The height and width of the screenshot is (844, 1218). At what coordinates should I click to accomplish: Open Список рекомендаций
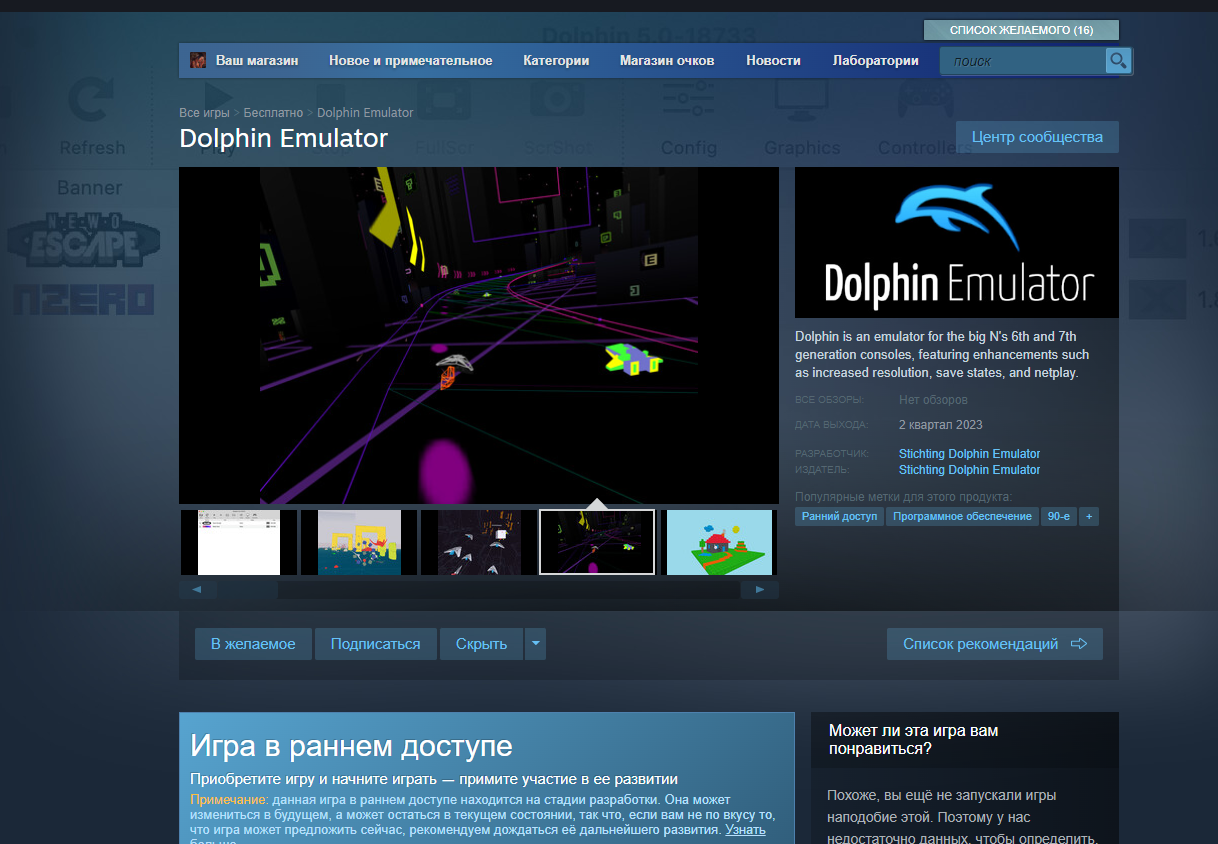(x=995, y=644)
